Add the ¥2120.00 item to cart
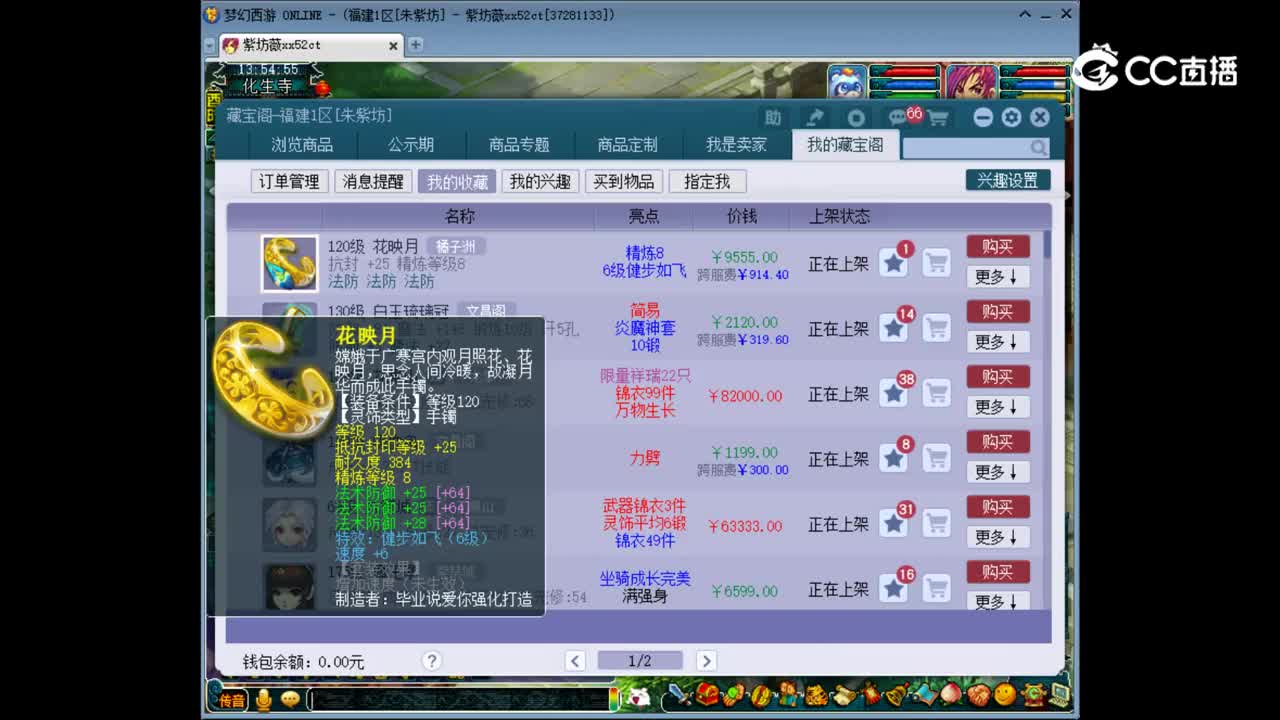This screenshot has width=1280, height=720. (x=936, y=328)
